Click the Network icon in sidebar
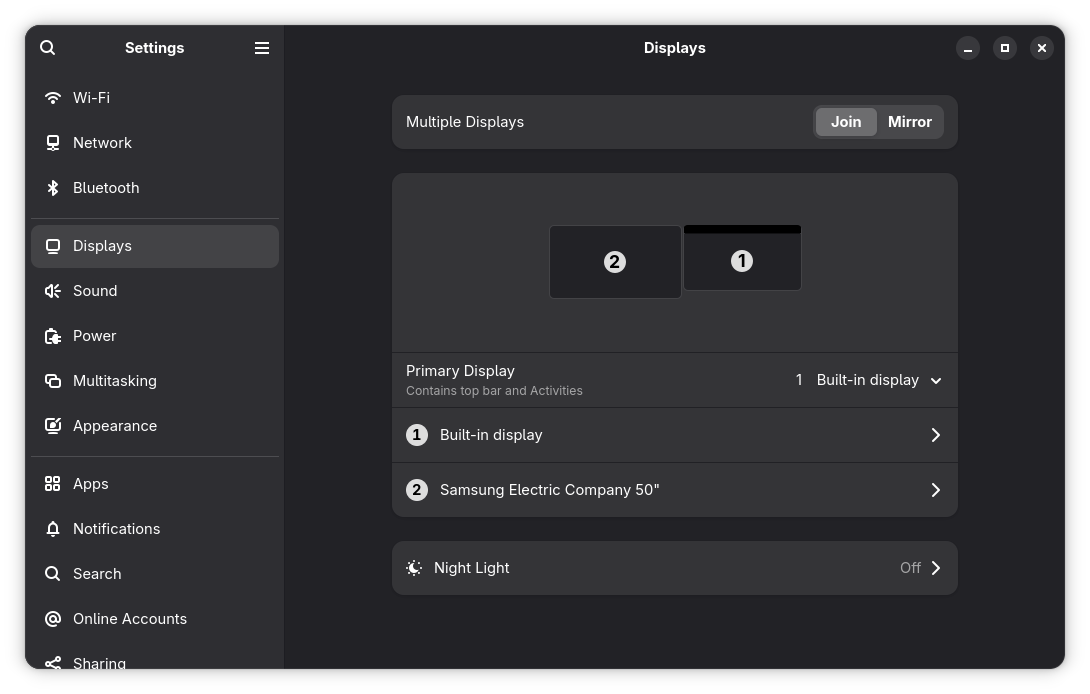Viewport: 1090px width, 694px height. tap(53, 143)
